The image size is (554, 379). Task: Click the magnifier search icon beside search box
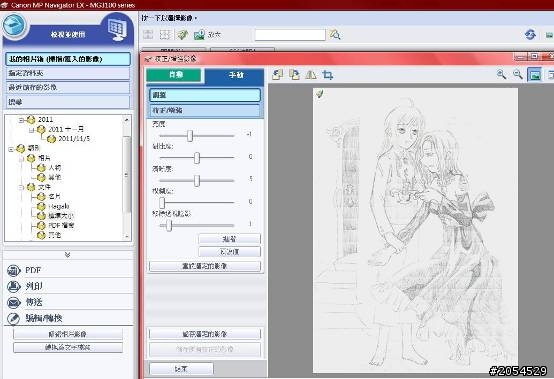point(335,35)
